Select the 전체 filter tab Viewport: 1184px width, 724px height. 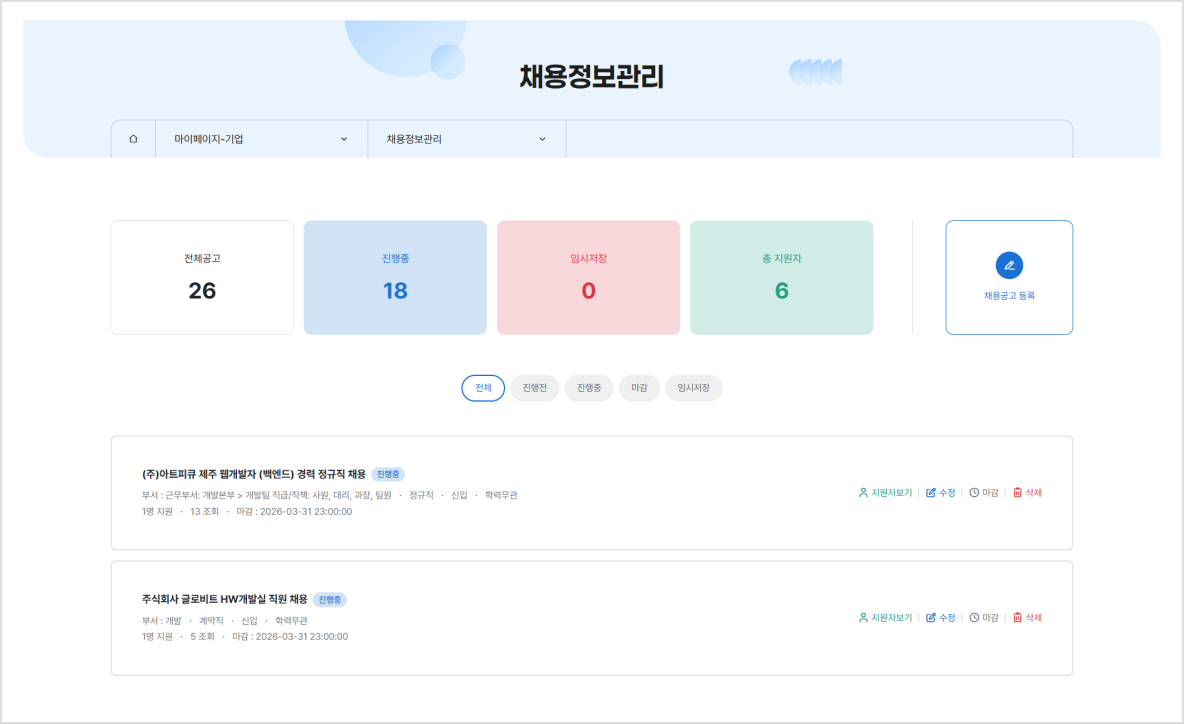click(483, 388)
